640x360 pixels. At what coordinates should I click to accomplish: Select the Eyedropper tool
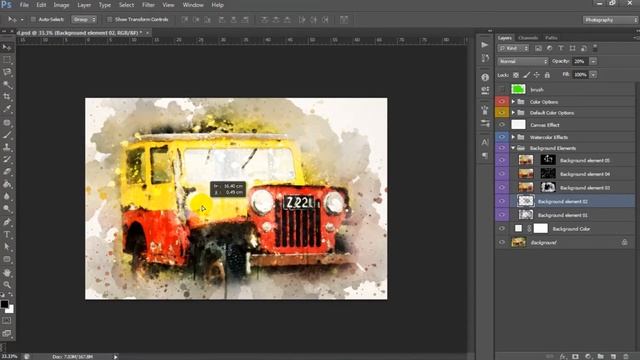point(7,109)
